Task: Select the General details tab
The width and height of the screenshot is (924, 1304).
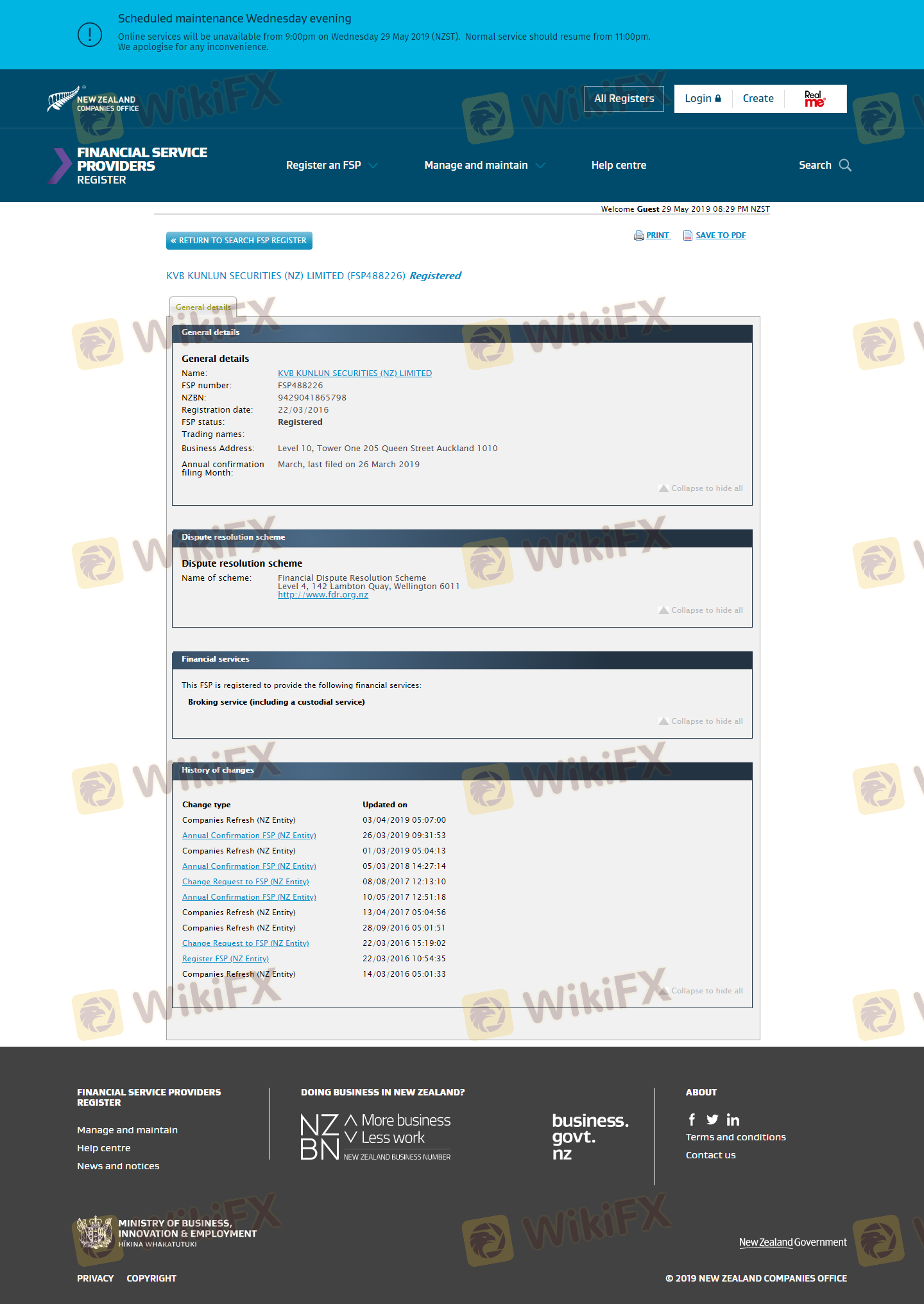Action: coord(203,307)
